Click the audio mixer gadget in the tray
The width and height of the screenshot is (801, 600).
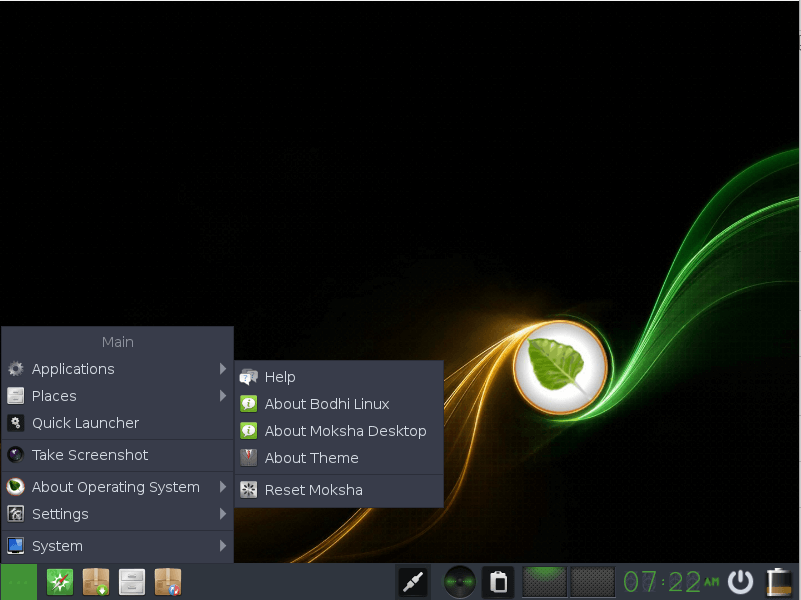coord(458,581)
